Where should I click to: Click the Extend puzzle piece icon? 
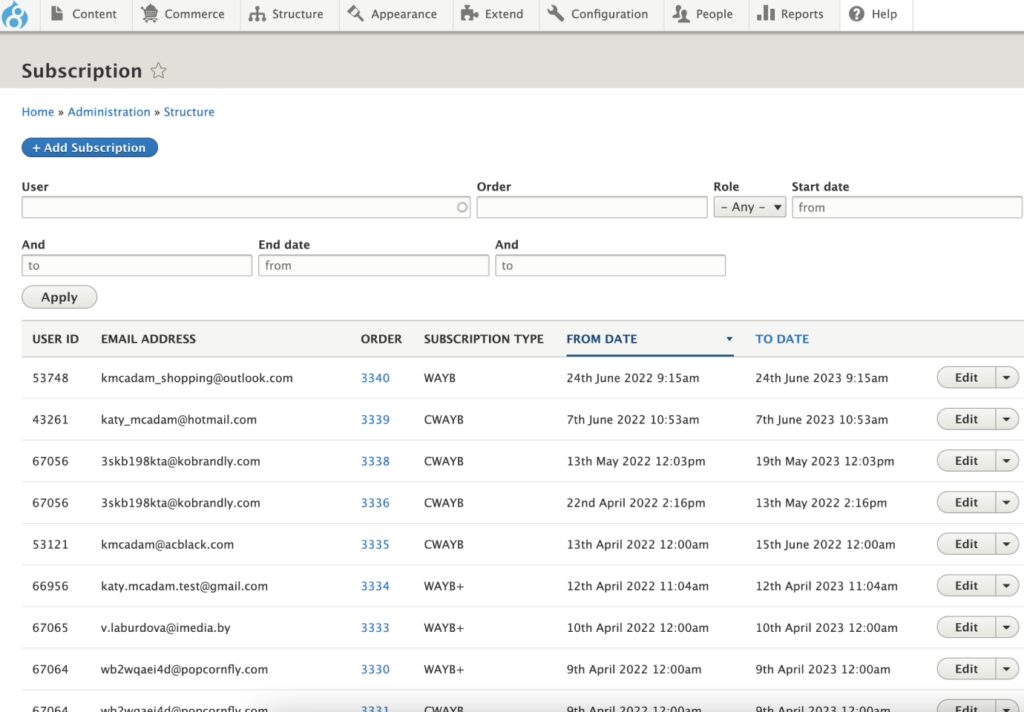click(470, 14)
